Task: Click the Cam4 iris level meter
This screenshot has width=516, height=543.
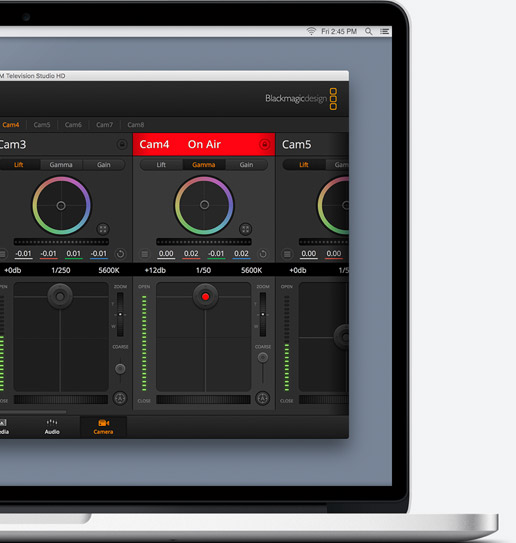Action: (x=144, y=343)
